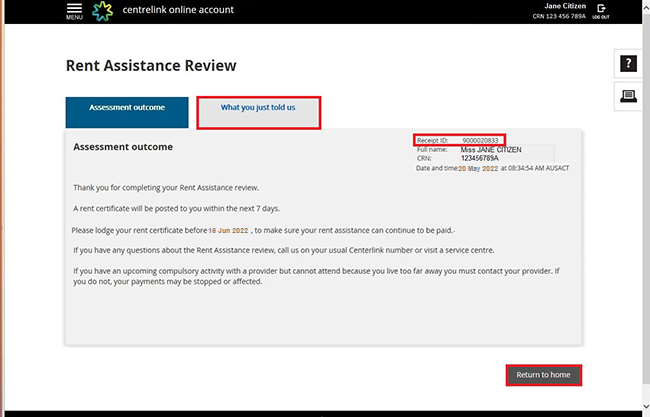650x417 pixels.
Task: Click 'Thank you for completing' sentence
Action: 166,188
